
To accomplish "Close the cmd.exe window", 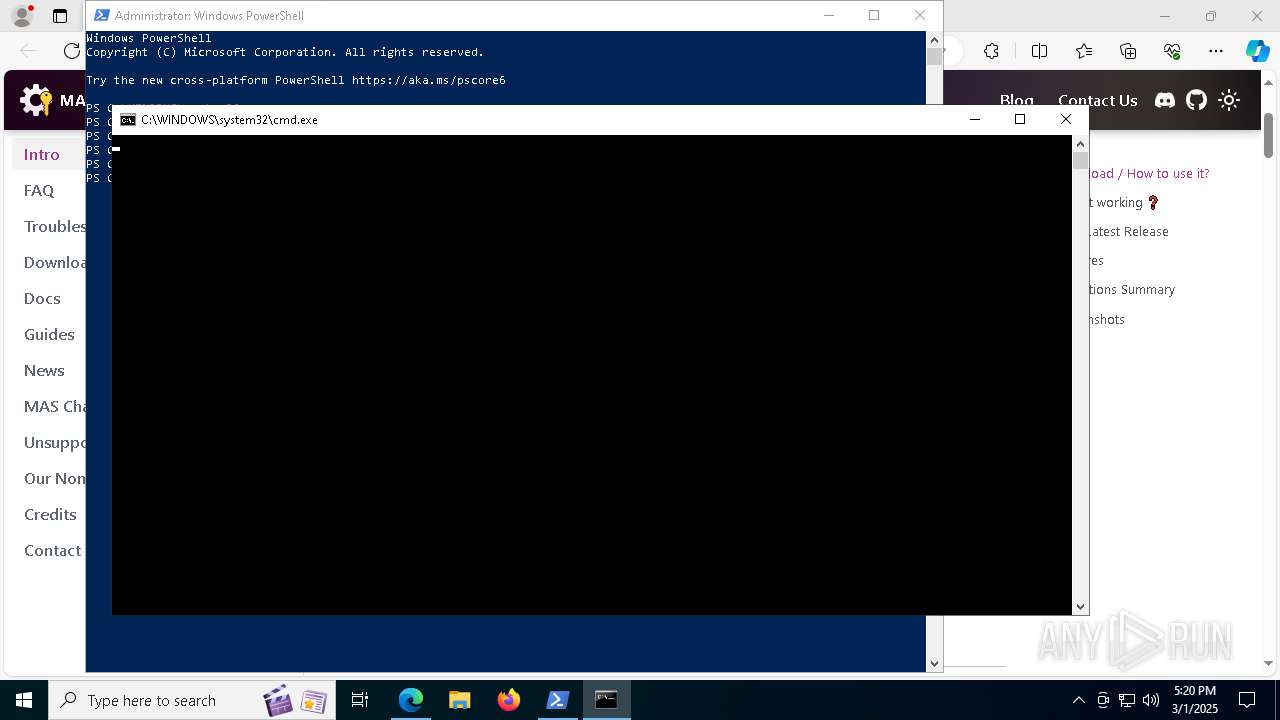I will click(1066, 119).
